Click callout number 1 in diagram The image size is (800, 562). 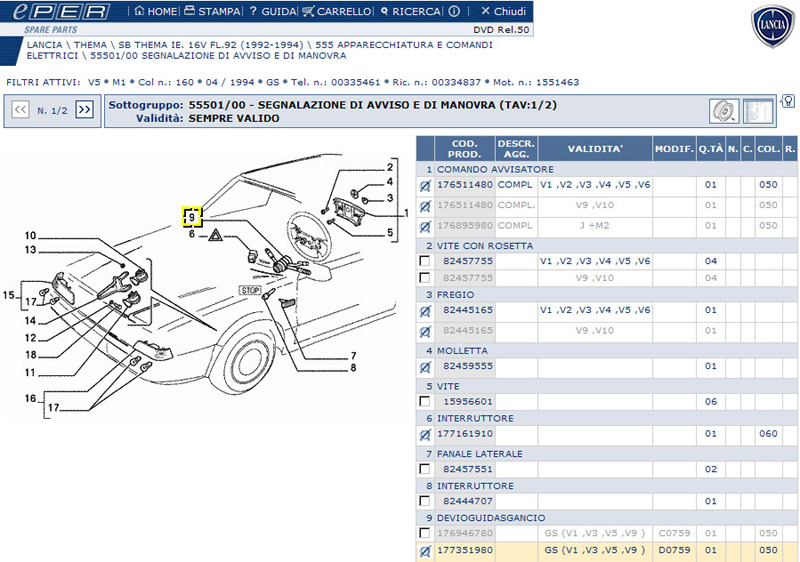click(x=406, y=213)
